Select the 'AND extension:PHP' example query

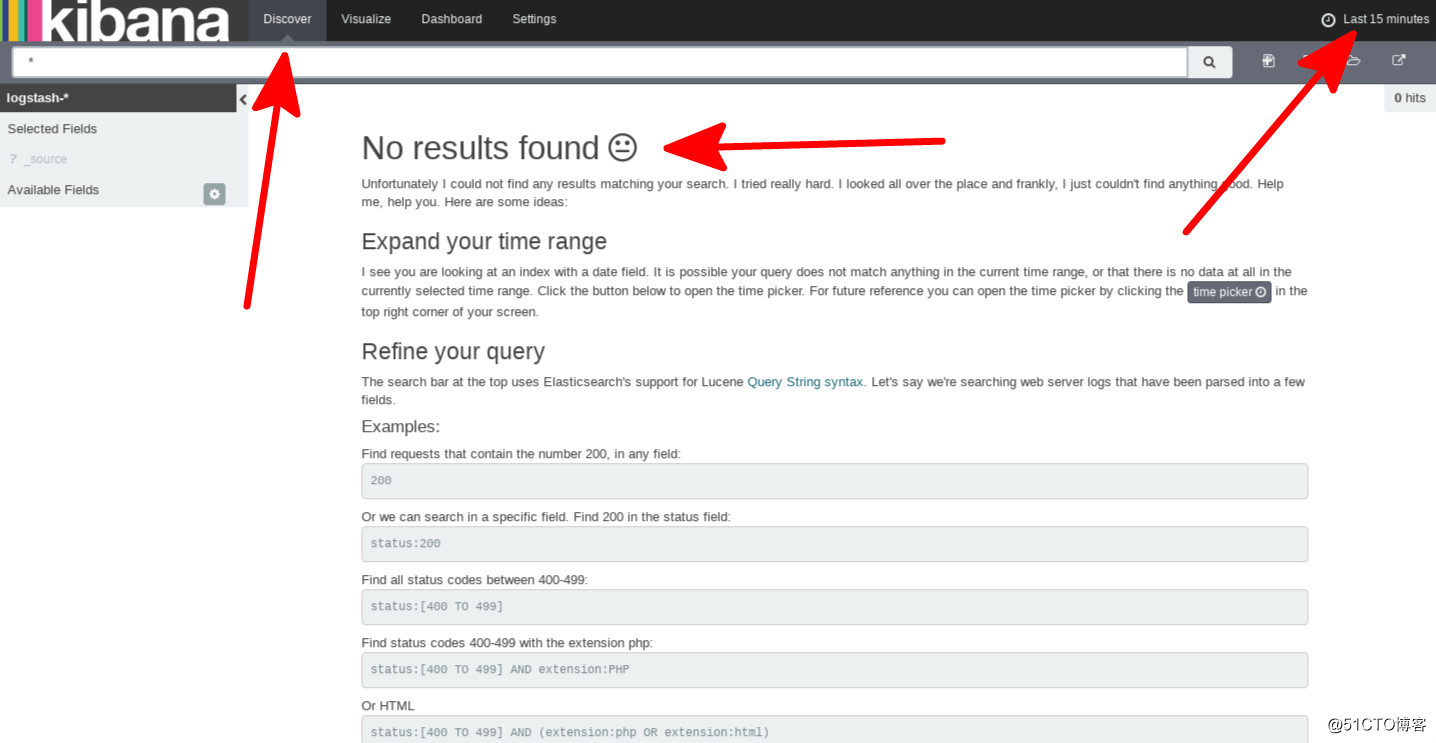pyautogui.click(x=834, y=670)
